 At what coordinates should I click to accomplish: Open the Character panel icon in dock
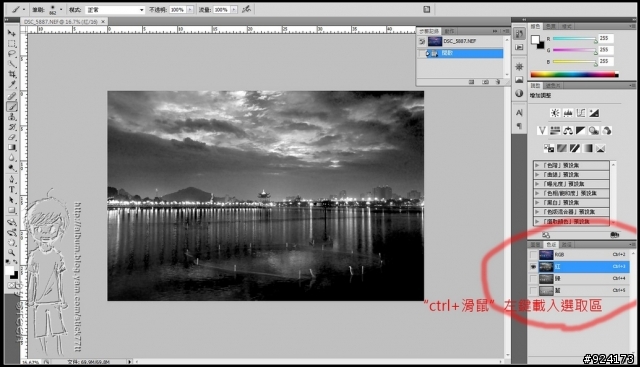click(519, 113)
